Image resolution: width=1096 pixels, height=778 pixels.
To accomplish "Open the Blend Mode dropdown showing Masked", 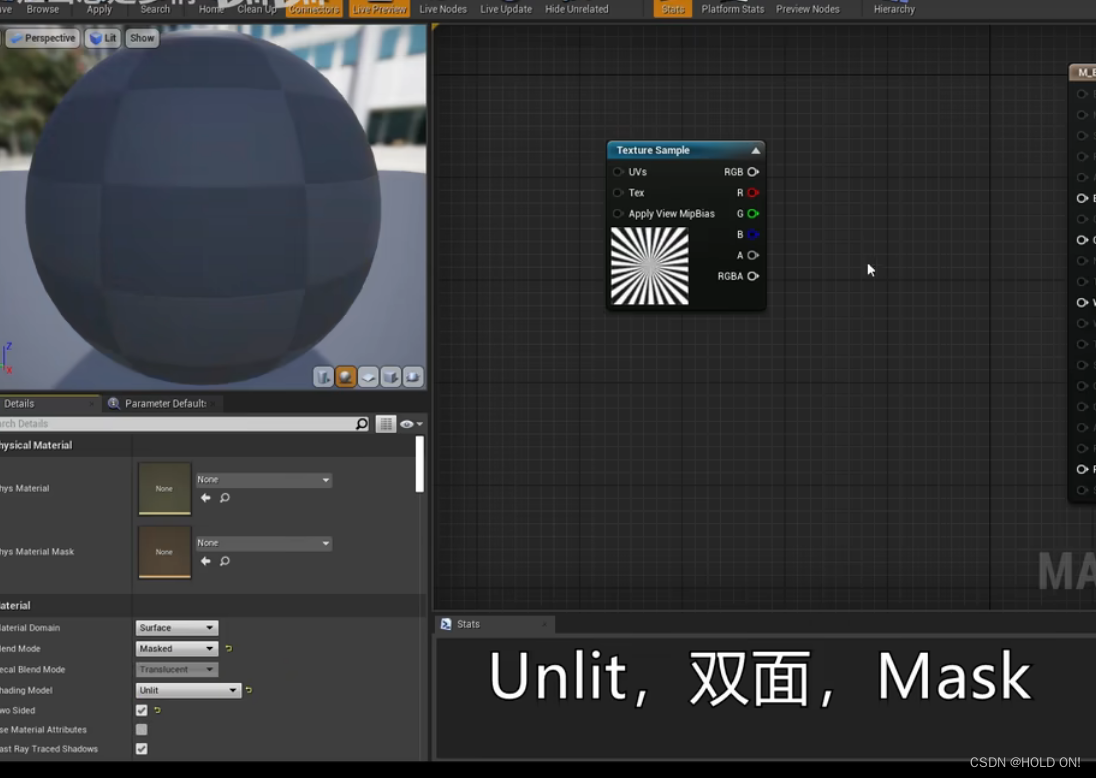I will tap(176, 648).
